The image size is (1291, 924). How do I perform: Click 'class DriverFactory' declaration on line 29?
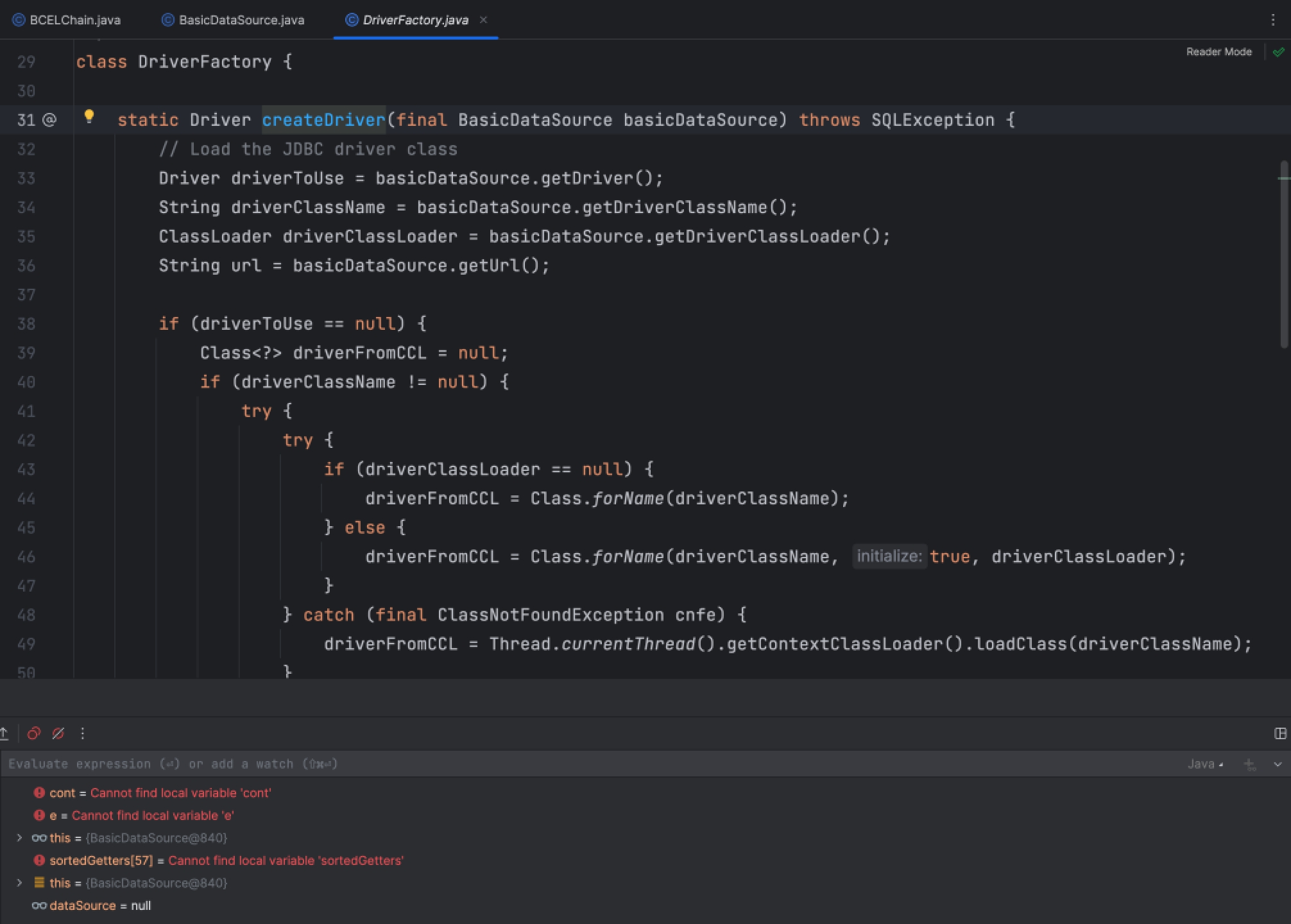(x=174, y=62)
